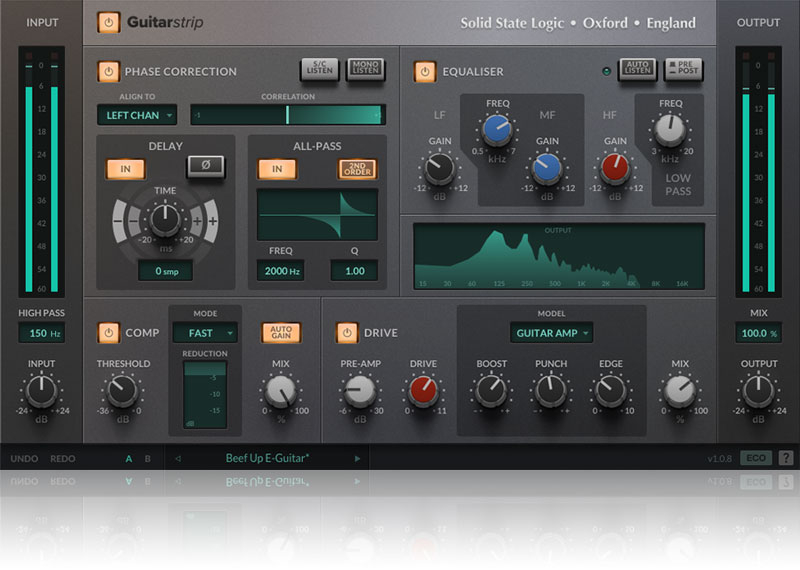Screen dimensions: 800x570
Task: Click the delay 0 smp value field
Action: (166, 271)
